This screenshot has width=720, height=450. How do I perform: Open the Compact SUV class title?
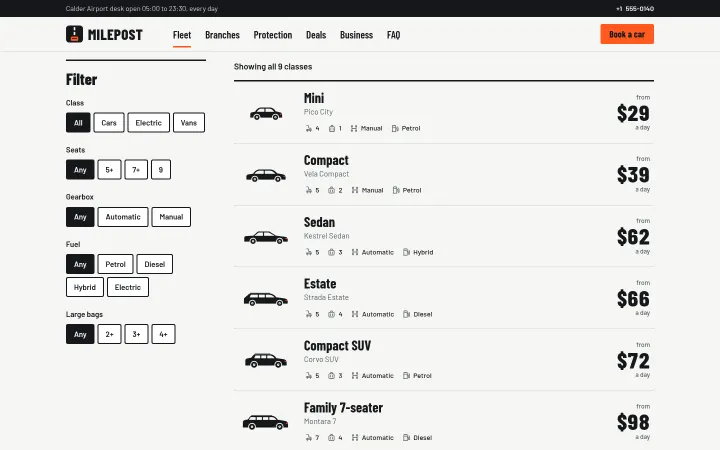tap(338, 346)
